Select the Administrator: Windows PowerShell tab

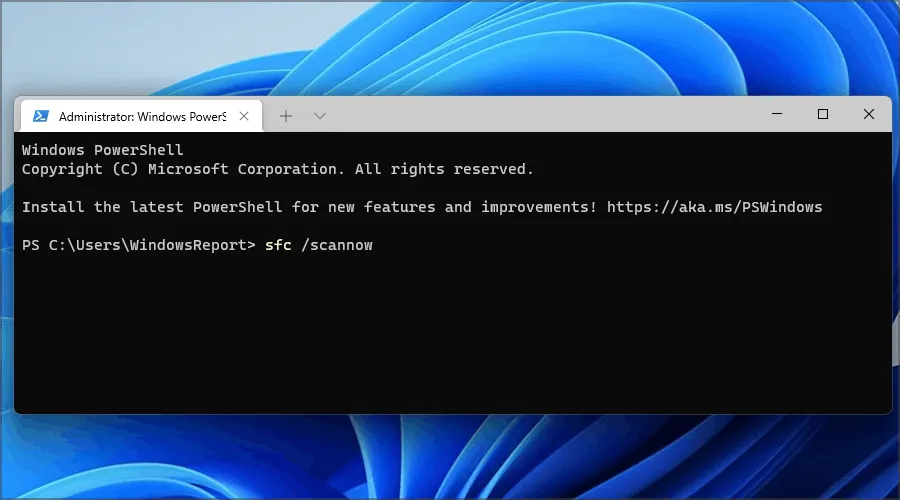140,116
